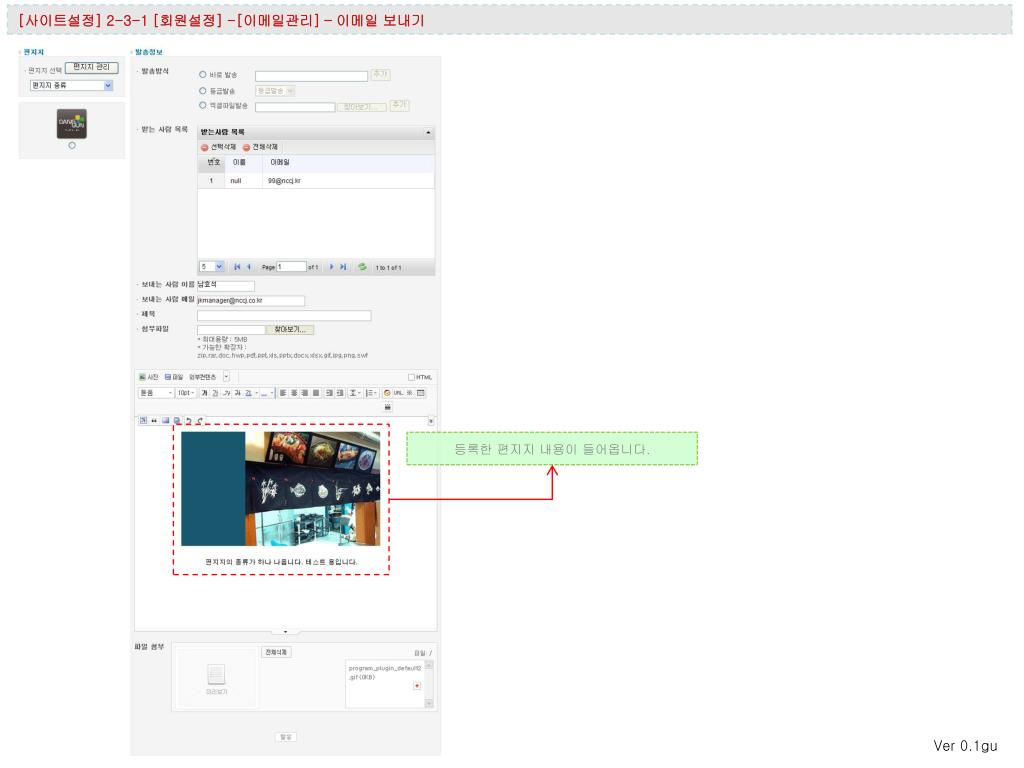Justify text in editor
1024x768 pixels.
316,392
